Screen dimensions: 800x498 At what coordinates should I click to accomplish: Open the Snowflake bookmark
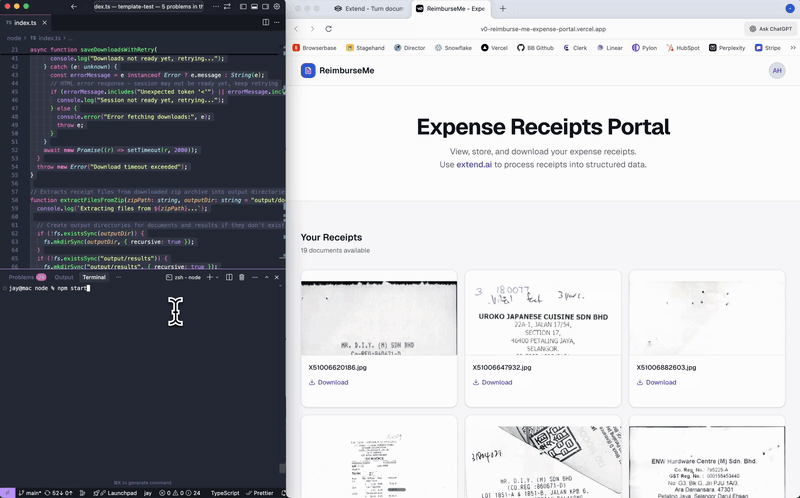click(x=453, y=48)
